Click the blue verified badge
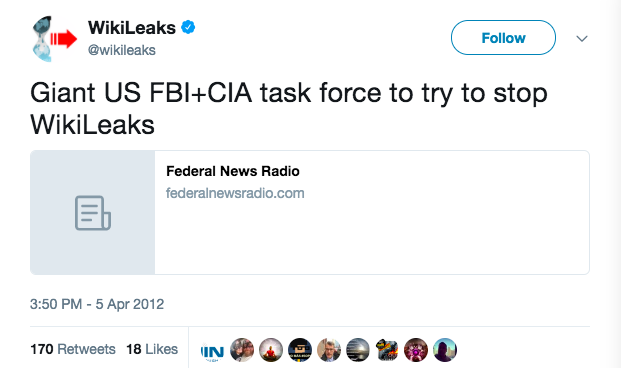 pos(188,27)
